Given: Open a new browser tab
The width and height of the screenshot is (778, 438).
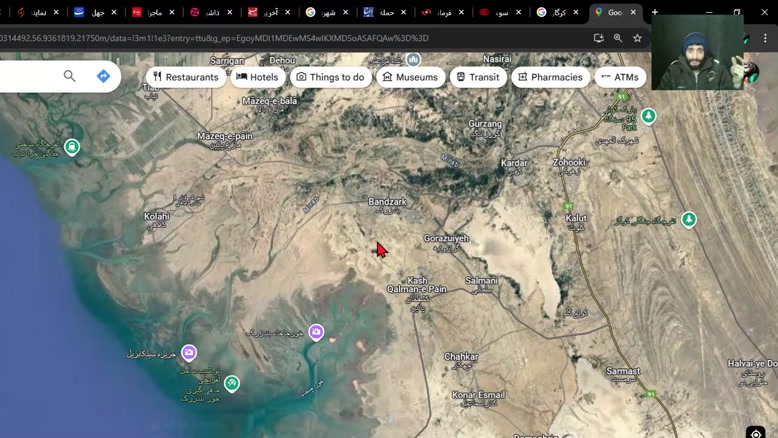Looking at the screenshot, I should pyautogui.click(x=655, y=12).
